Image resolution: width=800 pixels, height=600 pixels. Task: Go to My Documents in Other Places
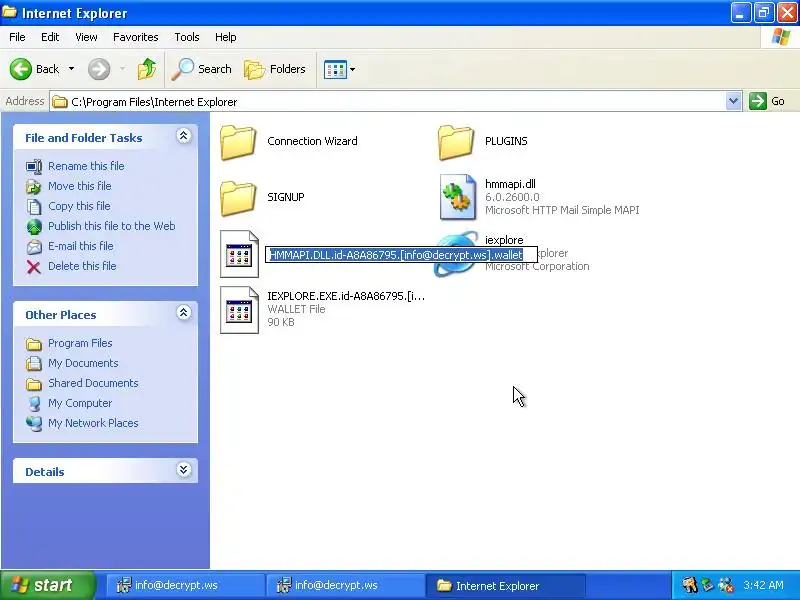point(83,363)
